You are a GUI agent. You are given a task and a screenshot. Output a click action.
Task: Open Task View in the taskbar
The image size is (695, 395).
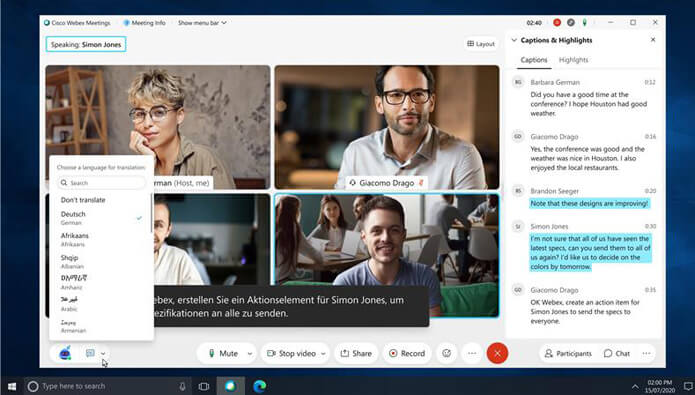(204, 386)
